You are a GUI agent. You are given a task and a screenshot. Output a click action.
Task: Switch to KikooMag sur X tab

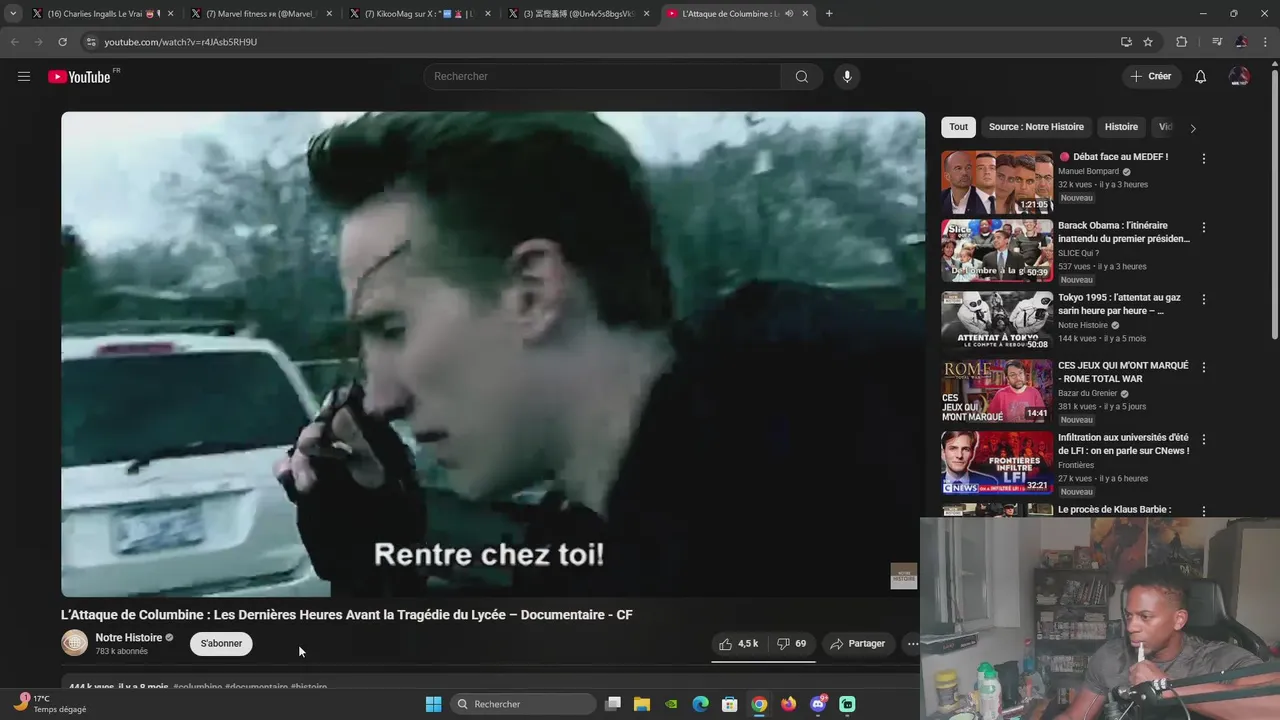[418, 14]
